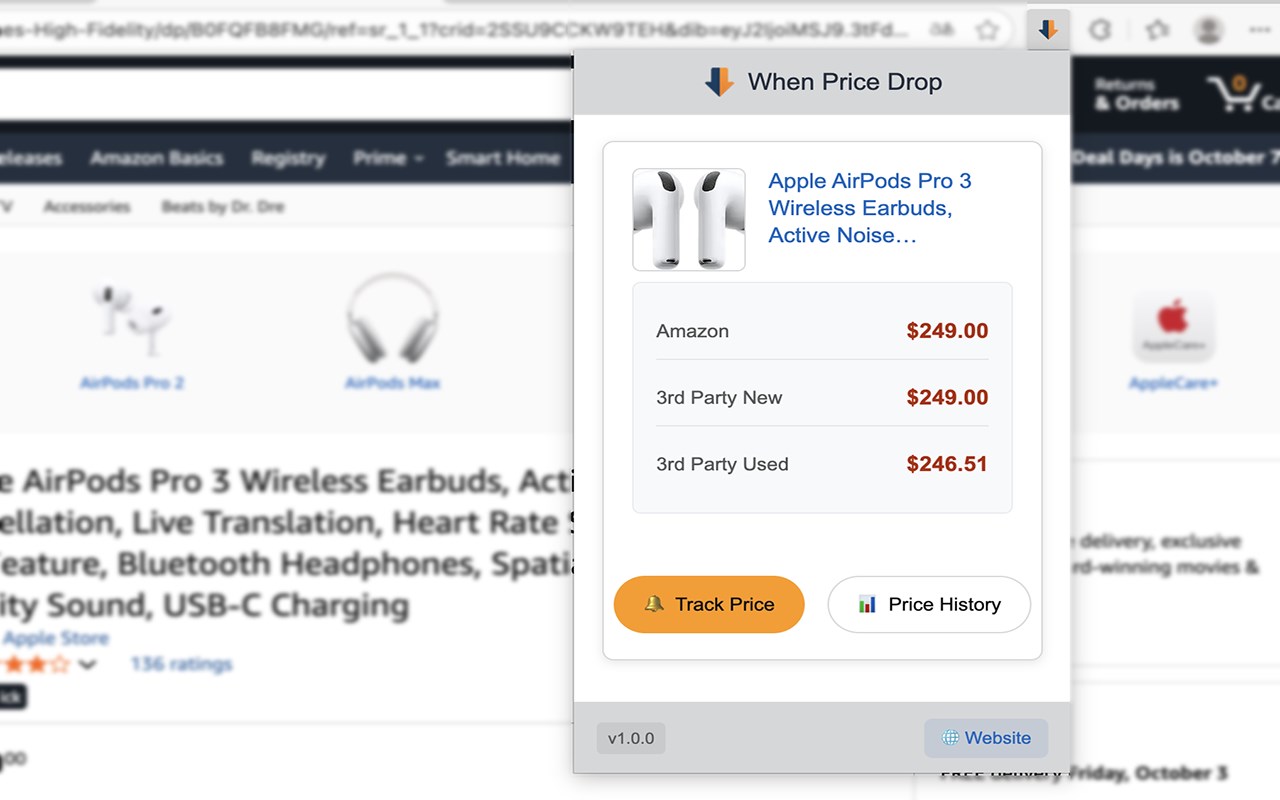The height and width of the screenshot is (800, 1280).
Task: Open the Apple AirPods Pro 3 product link
Action: tap(869, 208)
